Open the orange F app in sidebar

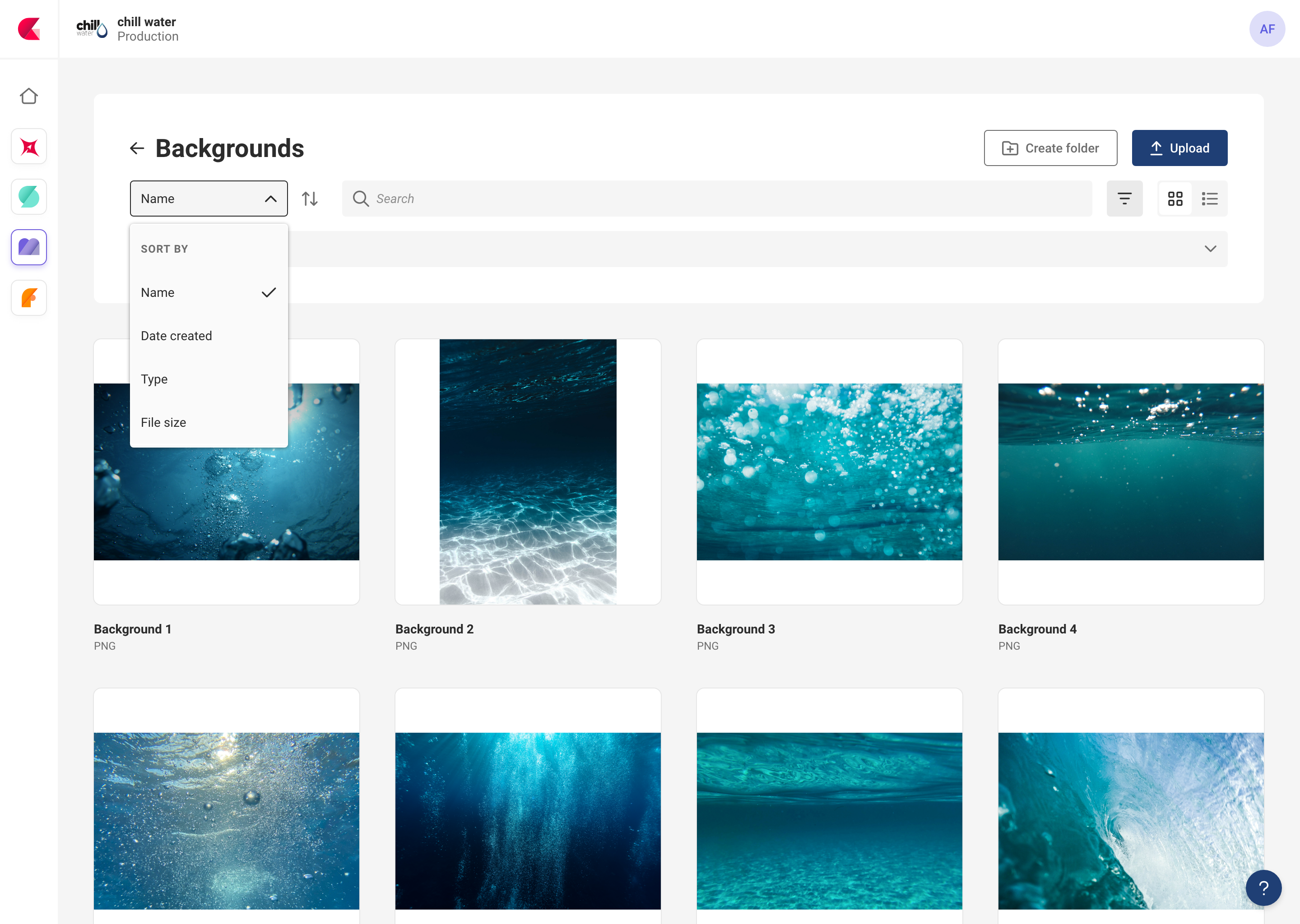[29, 298]
